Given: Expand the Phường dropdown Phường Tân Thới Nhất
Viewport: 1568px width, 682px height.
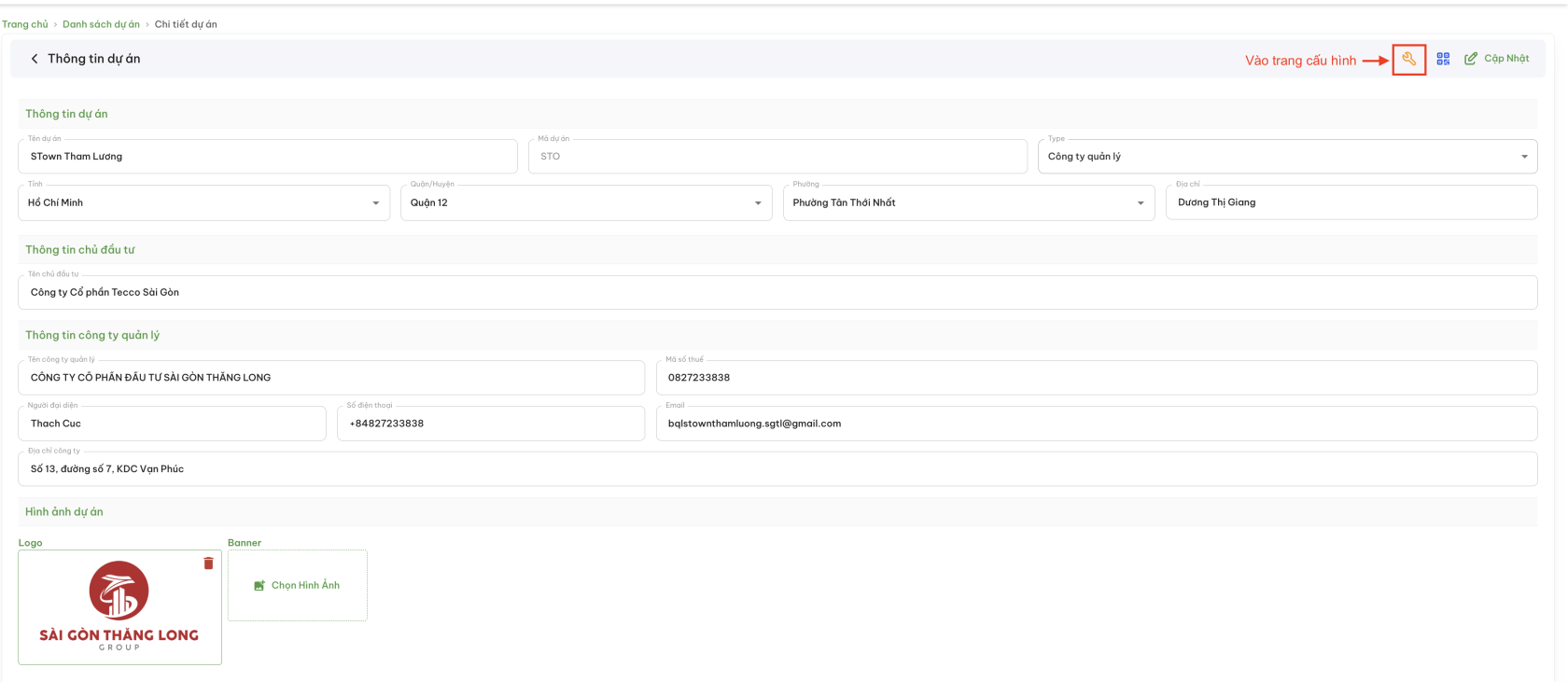Looking at the screenshot, I should coord(969,202).
